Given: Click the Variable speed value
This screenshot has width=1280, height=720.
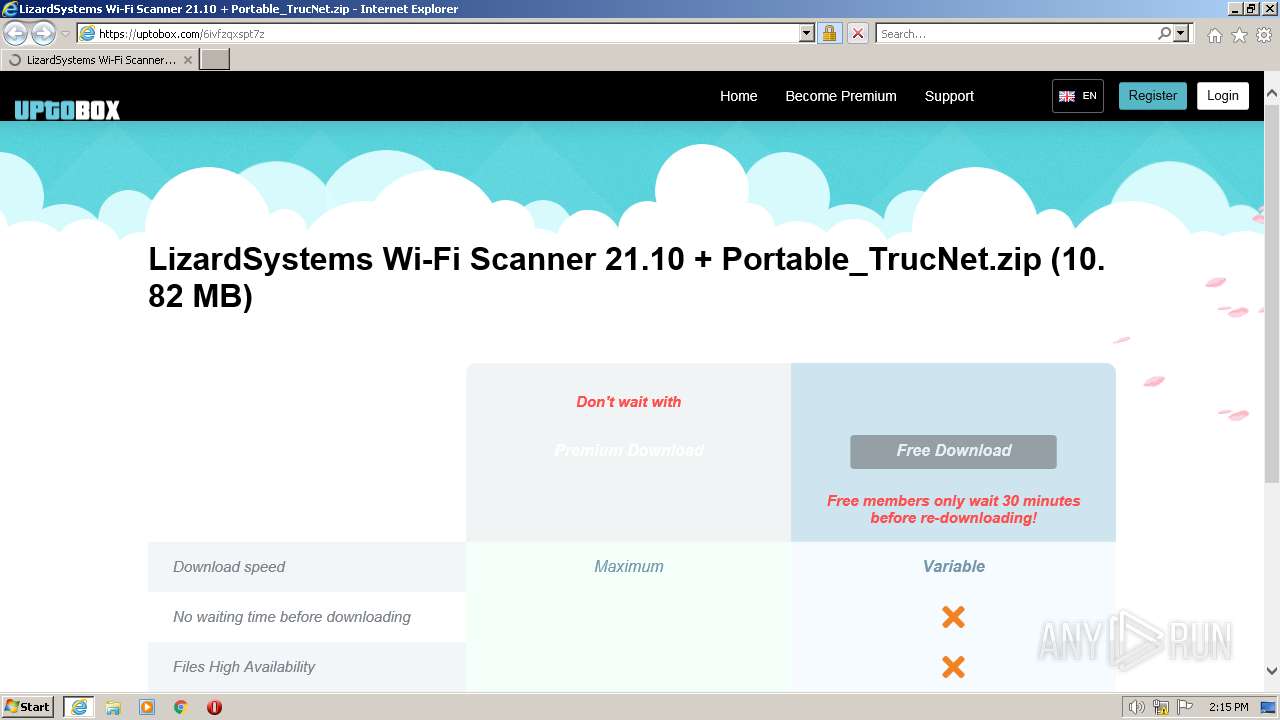Looking at the screenshot, I should 954,567.
